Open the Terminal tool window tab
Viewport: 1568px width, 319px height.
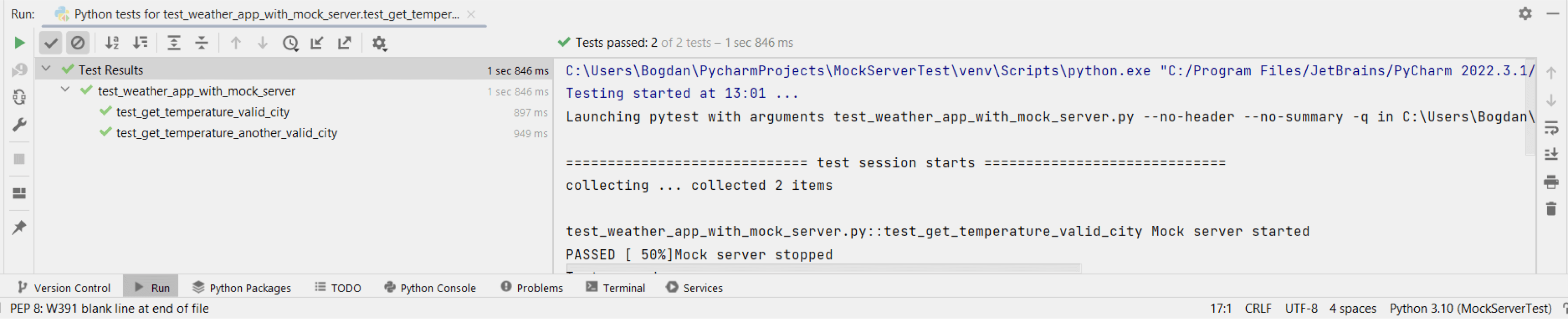coord(615,287)
